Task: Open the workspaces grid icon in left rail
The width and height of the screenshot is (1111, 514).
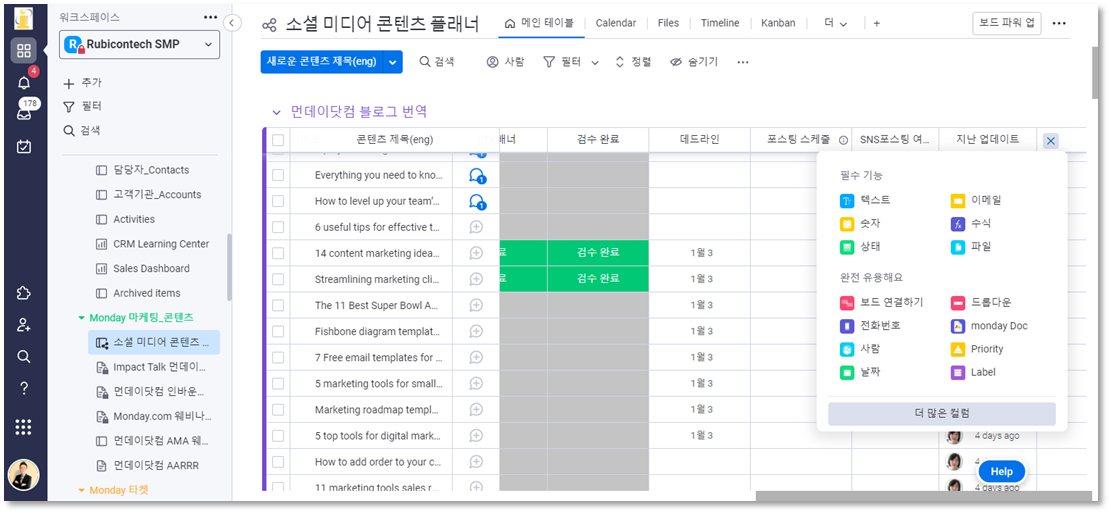Action: (23, 50)
